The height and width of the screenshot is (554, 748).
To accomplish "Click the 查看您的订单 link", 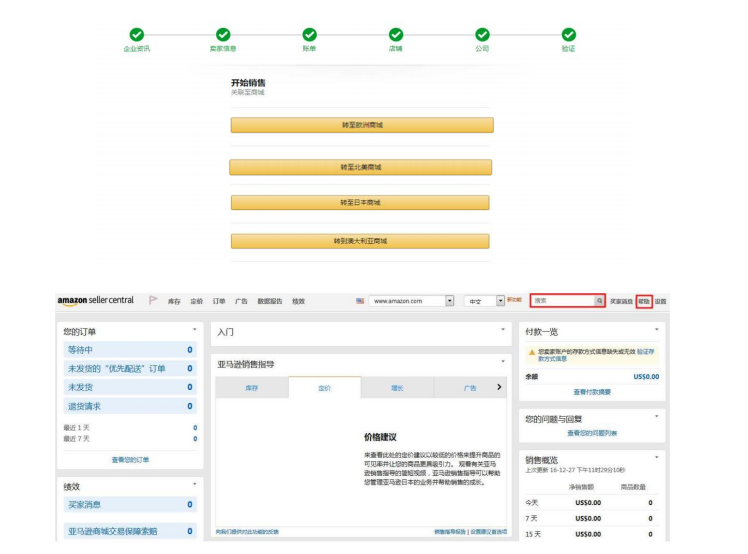I will coord(130,460).
